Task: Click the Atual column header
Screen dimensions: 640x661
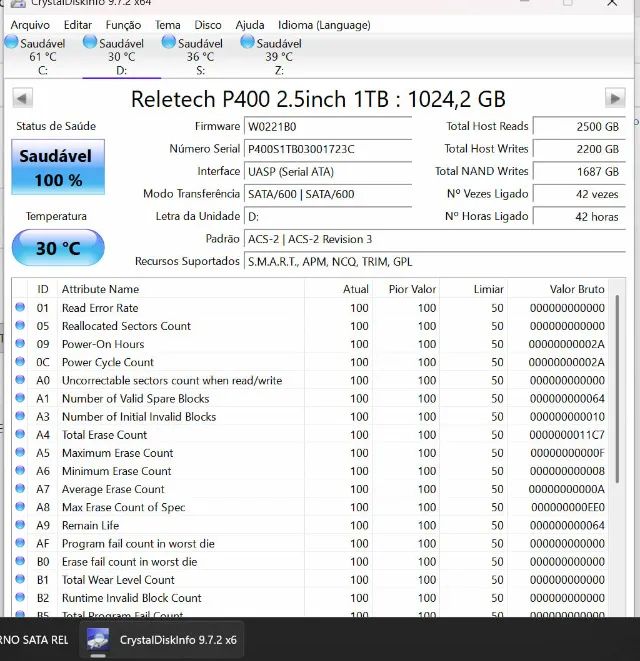Action: click(338, 289)
